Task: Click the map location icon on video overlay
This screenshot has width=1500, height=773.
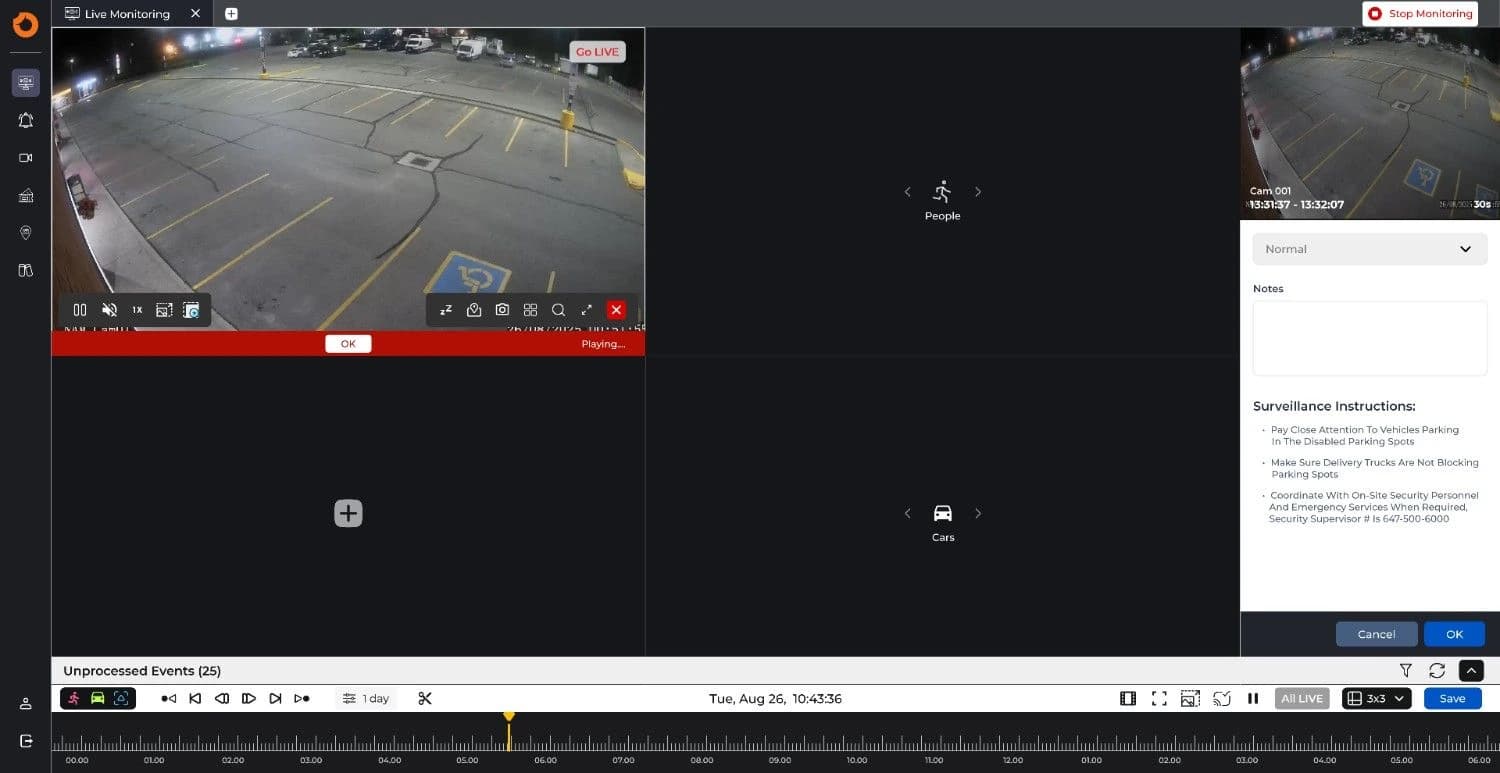Action: [x=474, y=310]
